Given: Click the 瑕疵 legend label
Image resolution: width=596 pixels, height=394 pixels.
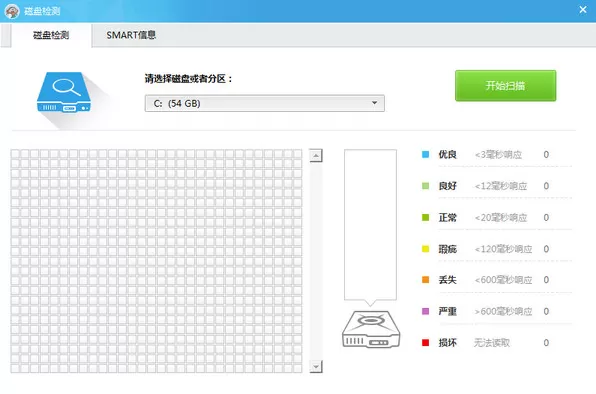Looking at the screenshot, I should pyautogui.click(x=447, y=249).
